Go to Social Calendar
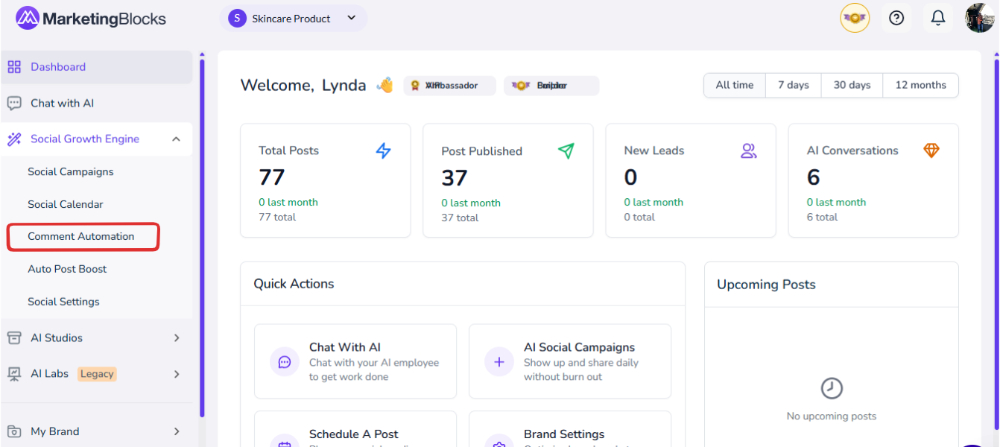1000x447 pixels. 65,204
